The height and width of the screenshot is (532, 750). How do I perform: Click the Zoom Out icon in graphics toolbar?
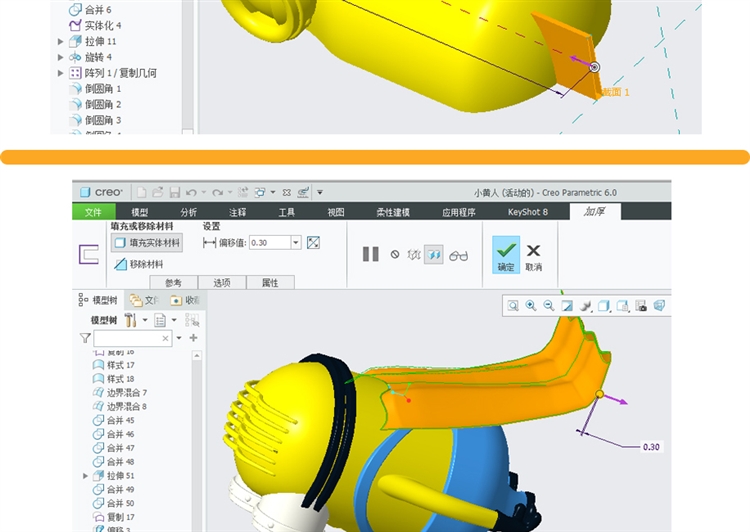[x=549, y=306]
